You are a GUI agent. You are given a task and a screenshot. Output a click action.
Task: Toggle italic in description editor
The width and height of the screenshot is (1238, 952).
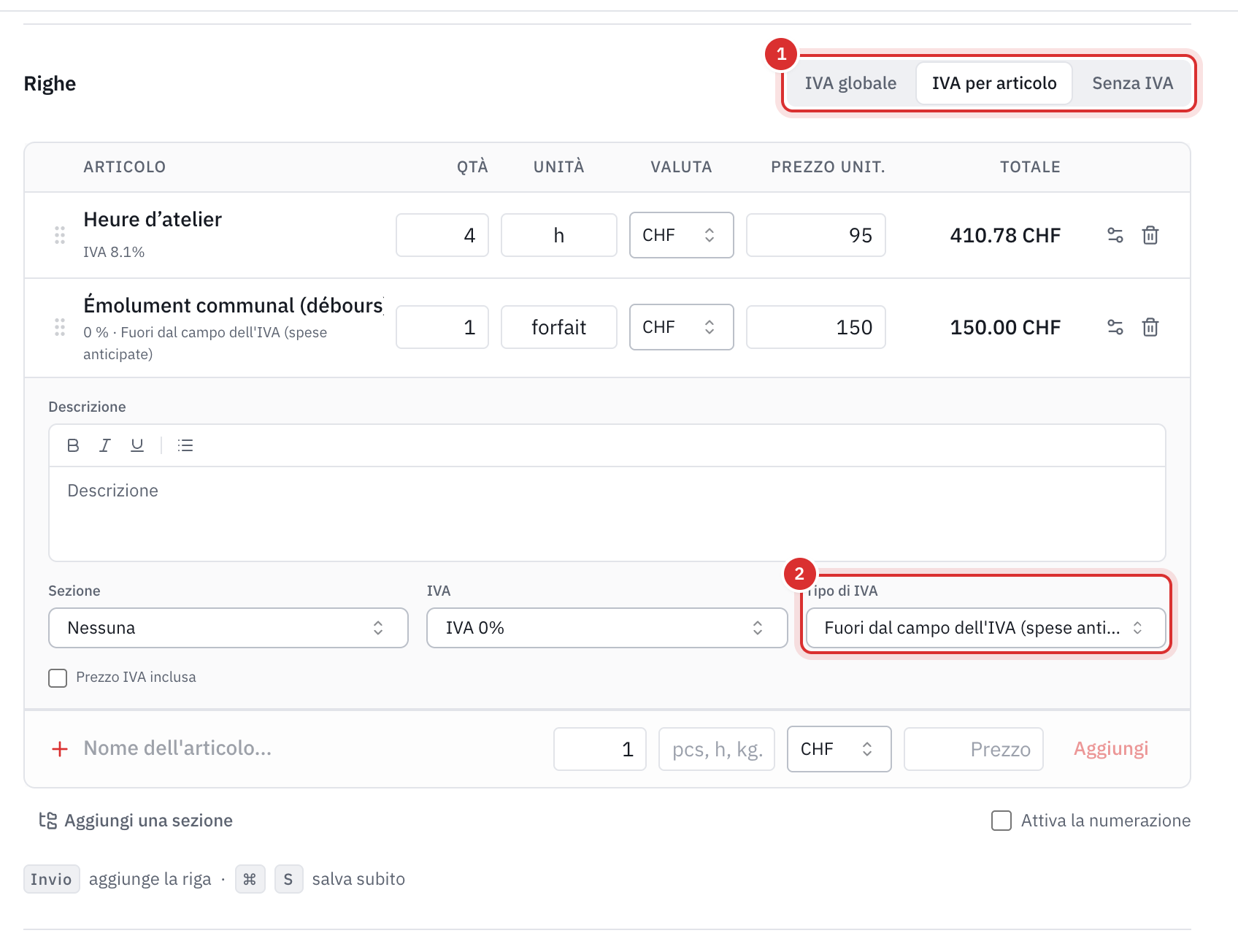(x=105, y=445)
